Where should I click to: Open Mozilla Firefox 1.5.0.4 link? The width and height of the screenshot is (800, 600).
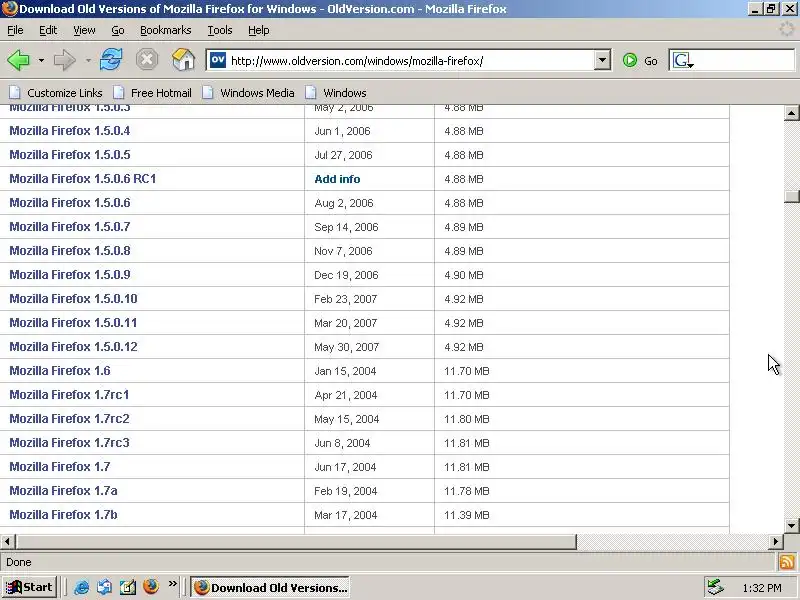[x=69, y=131]
